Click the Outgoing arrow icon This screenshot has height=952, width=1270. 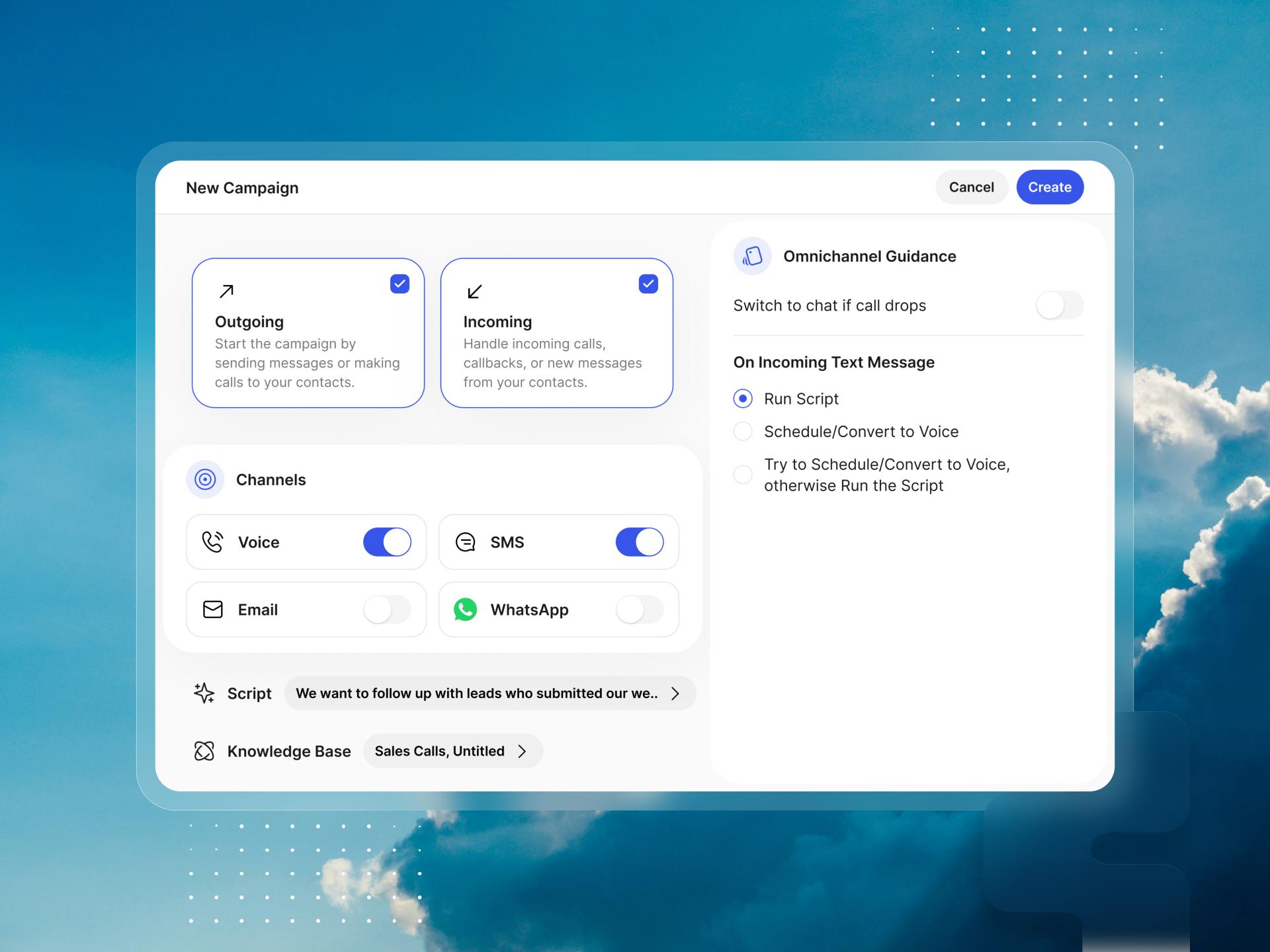point(226,291)
